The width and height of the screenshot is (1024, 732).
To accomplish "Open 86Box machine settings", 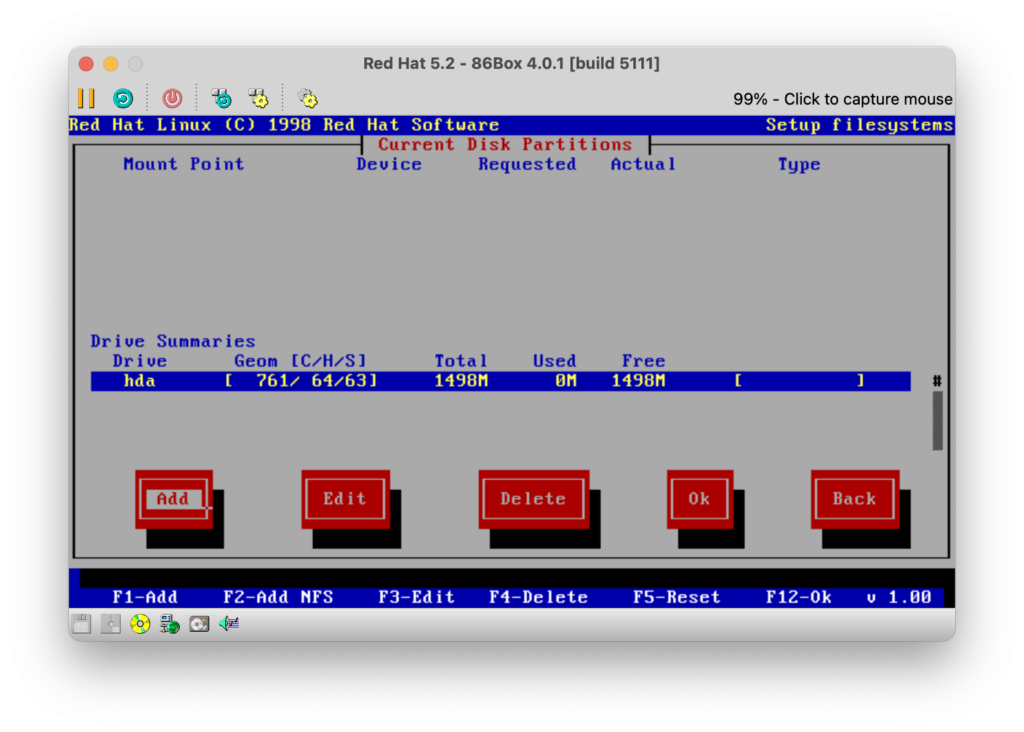I will coord(308,99).
